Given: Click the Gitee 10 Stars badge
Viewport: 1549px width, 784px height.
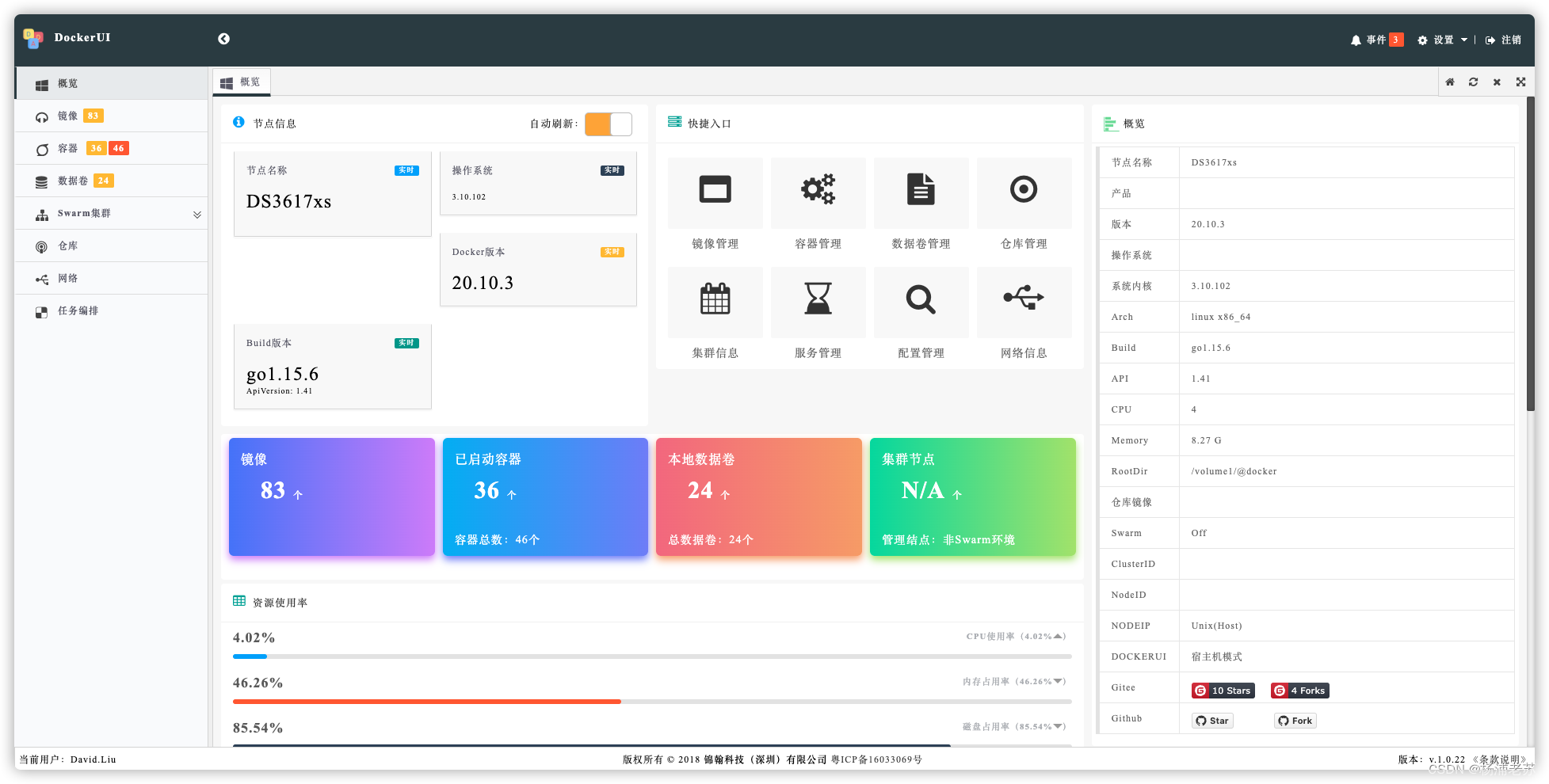Looking at the screenshot, I should (x=1223, y=691).
